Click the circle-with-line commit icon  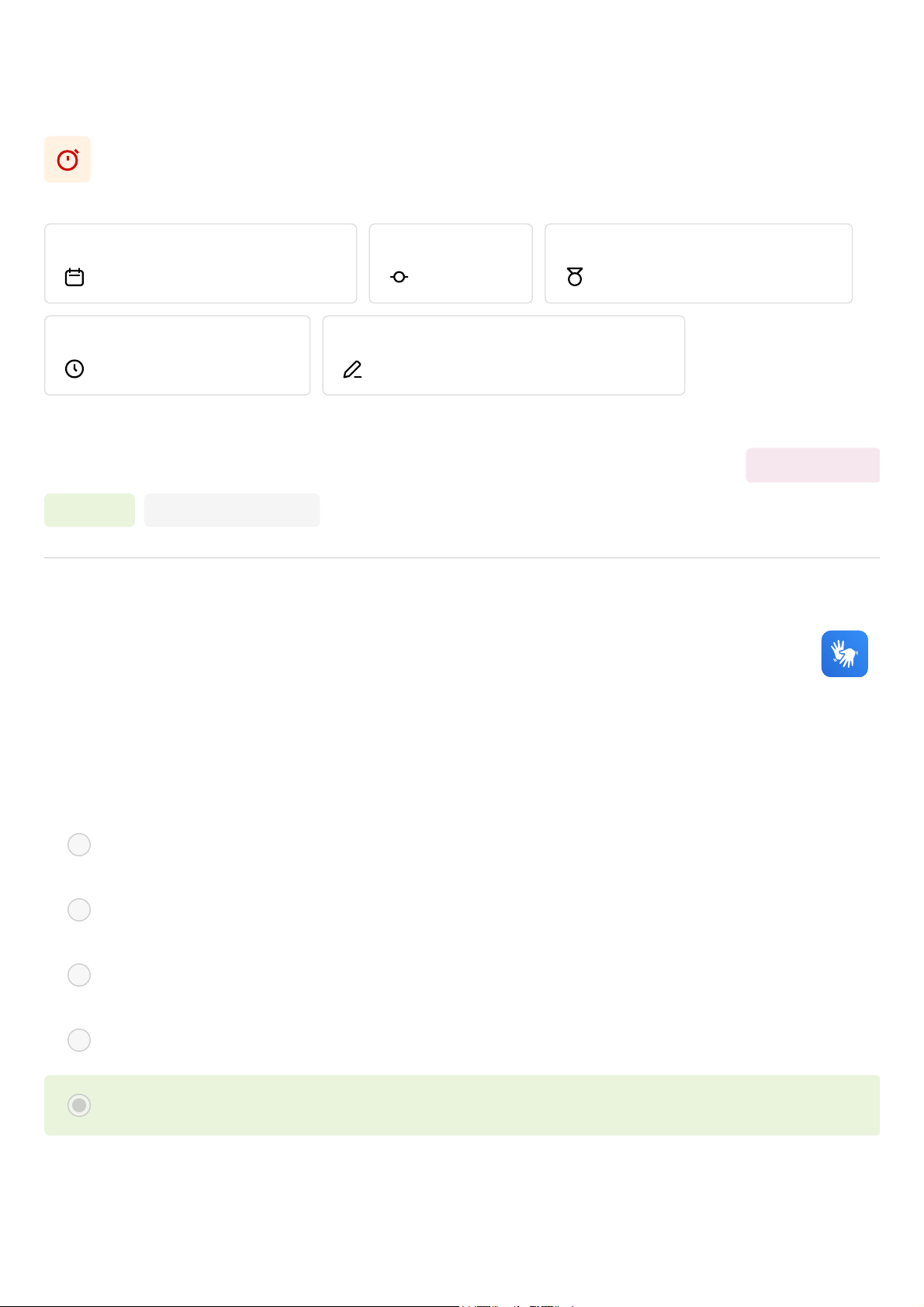(x=399, y=277)
